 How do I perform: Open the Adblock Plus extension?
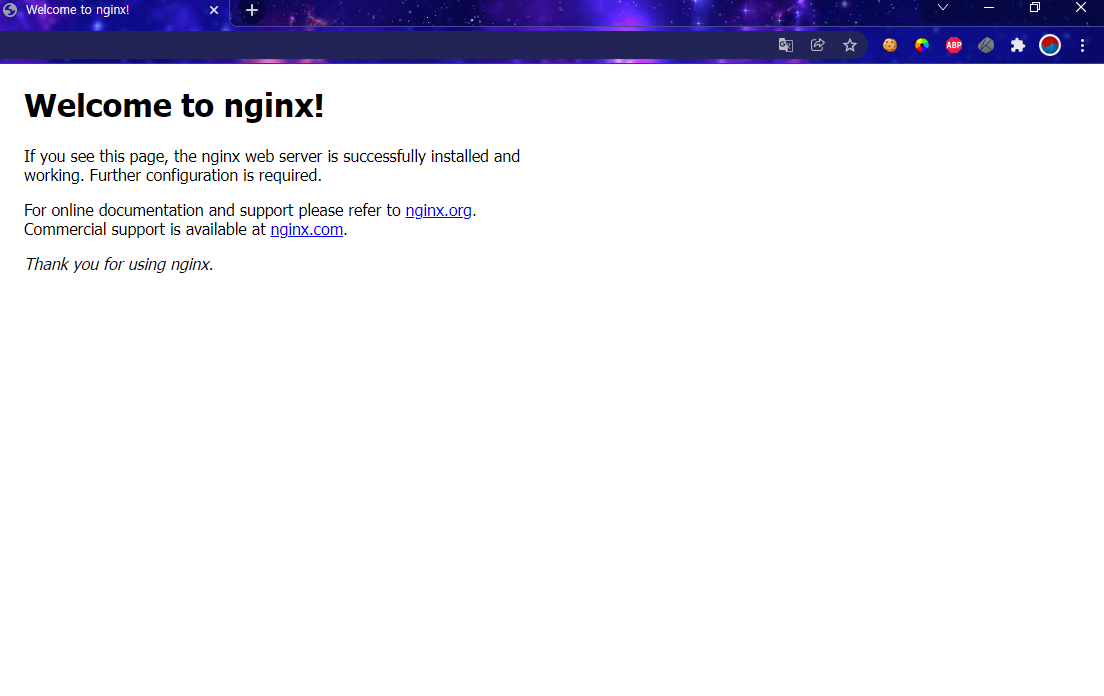[x=954, y=45]
